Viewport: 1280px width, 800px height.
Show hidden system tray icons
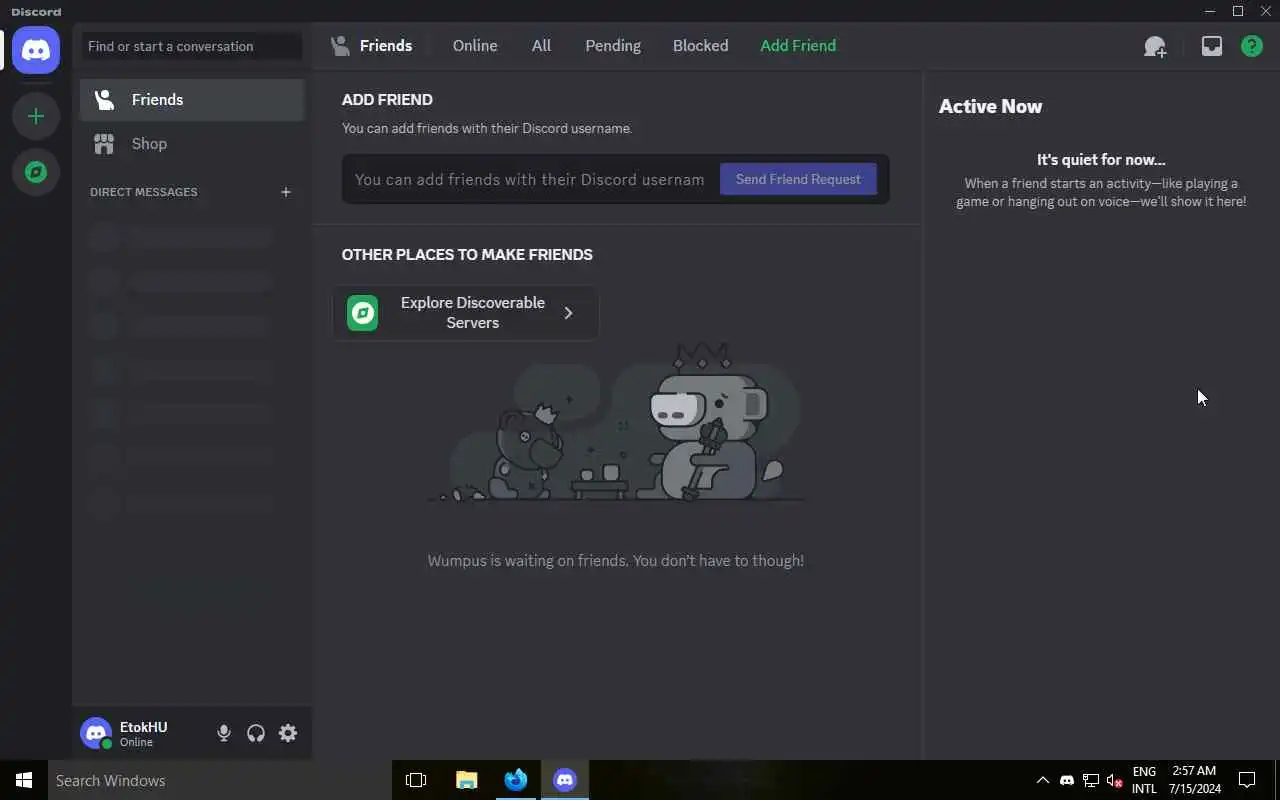pyautogui.click(x=1042, y=780)
